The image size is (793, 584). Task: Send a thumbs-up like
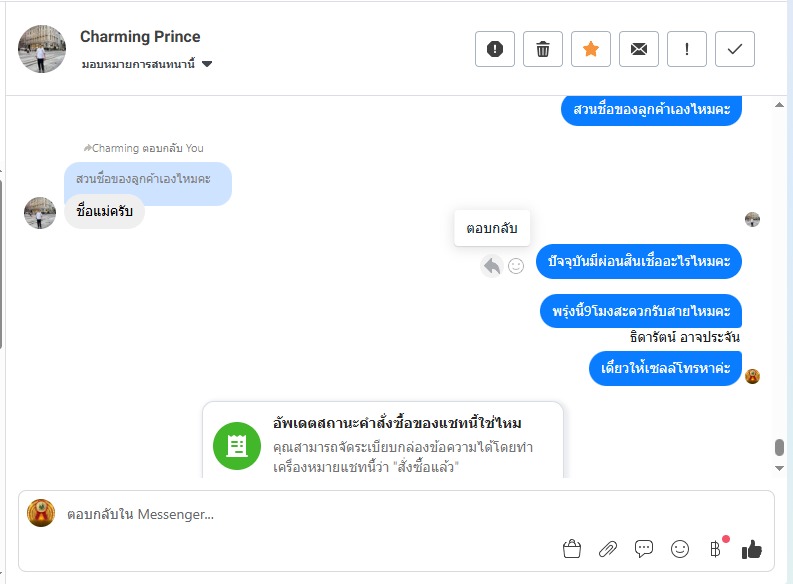[752, 549]
